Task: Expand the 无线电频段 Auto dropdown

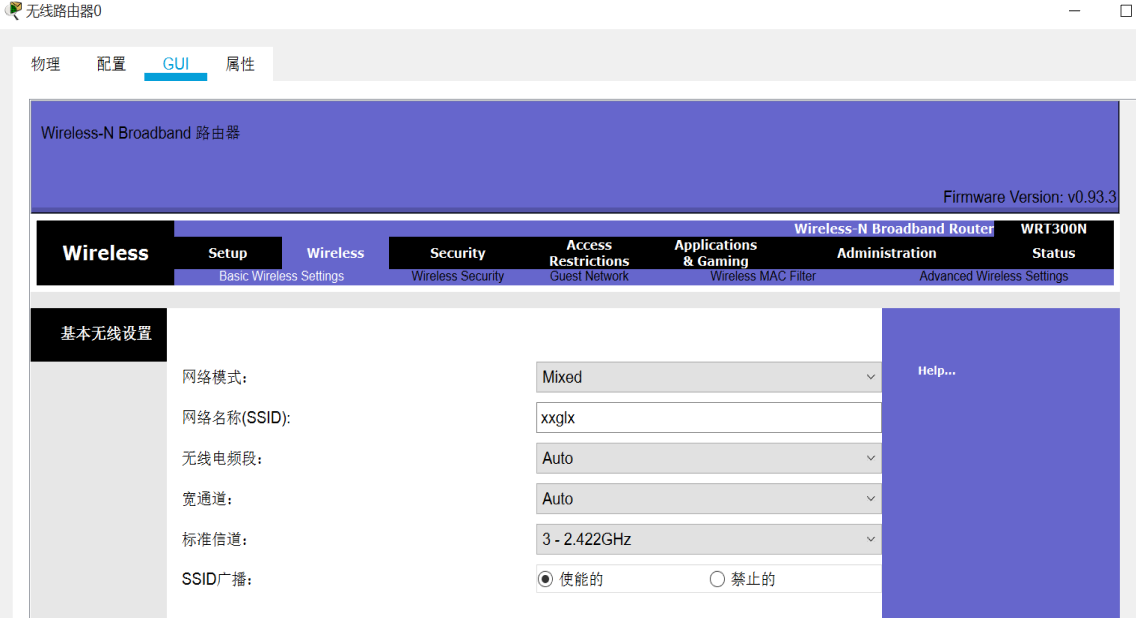Action: tap(709, 458)
